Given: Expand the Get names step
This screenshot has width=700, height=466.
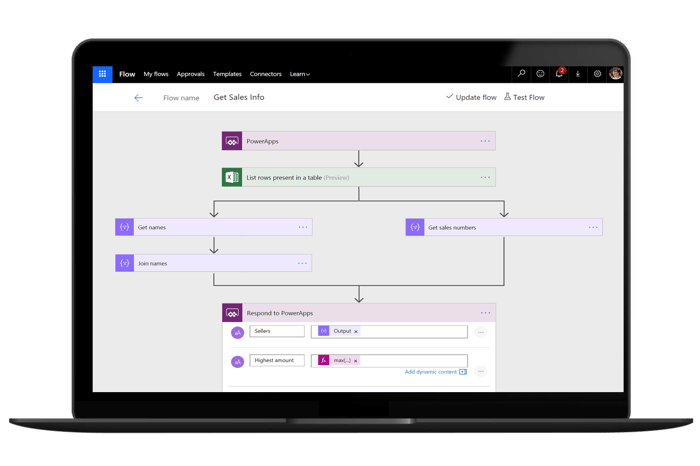Looking at the screenshot, I should click(x=214, y=227).
